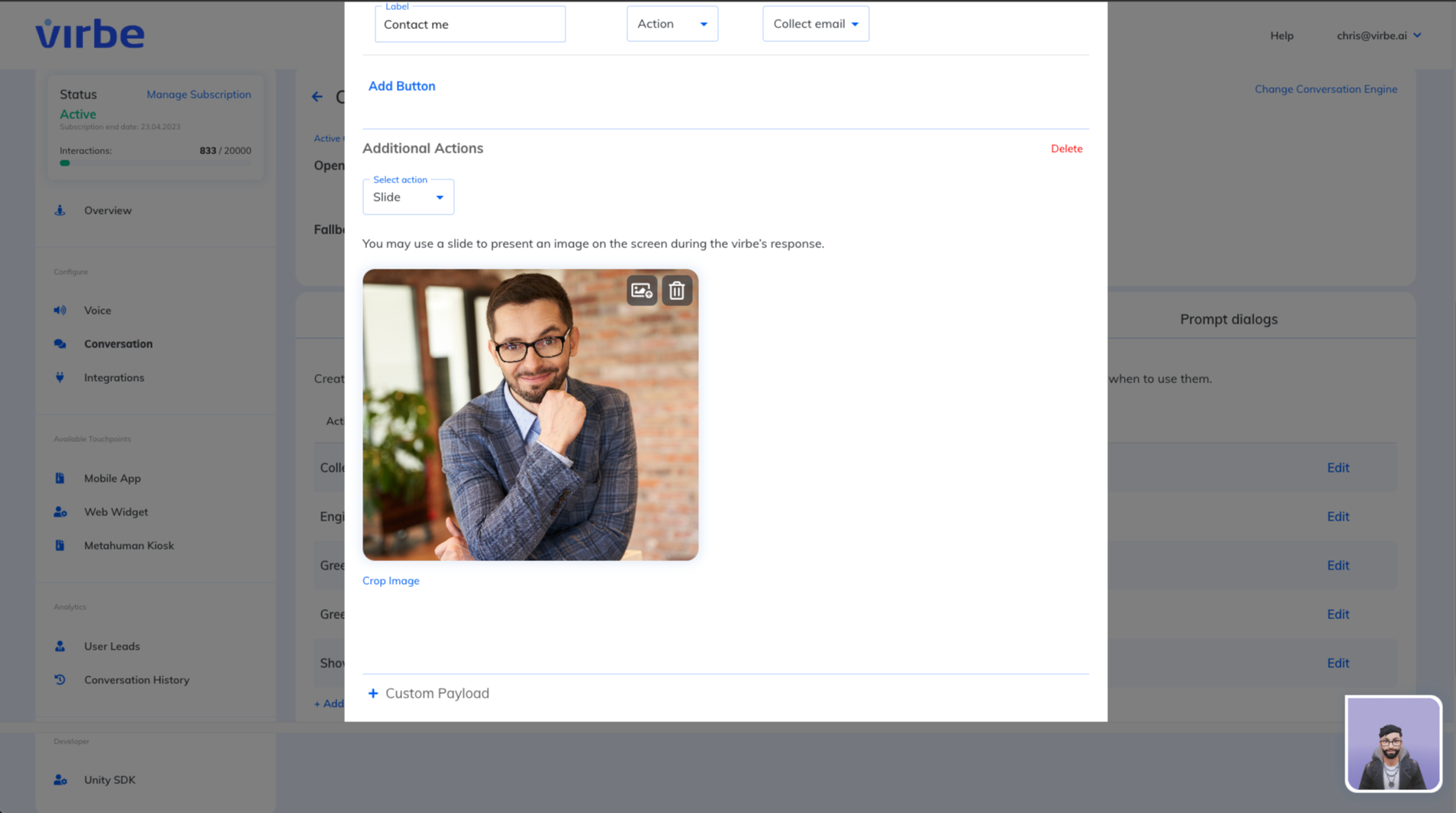Open the avatar widget in the corner
The height and width of the screenshot is (813, 1456).
point(1393,744)
